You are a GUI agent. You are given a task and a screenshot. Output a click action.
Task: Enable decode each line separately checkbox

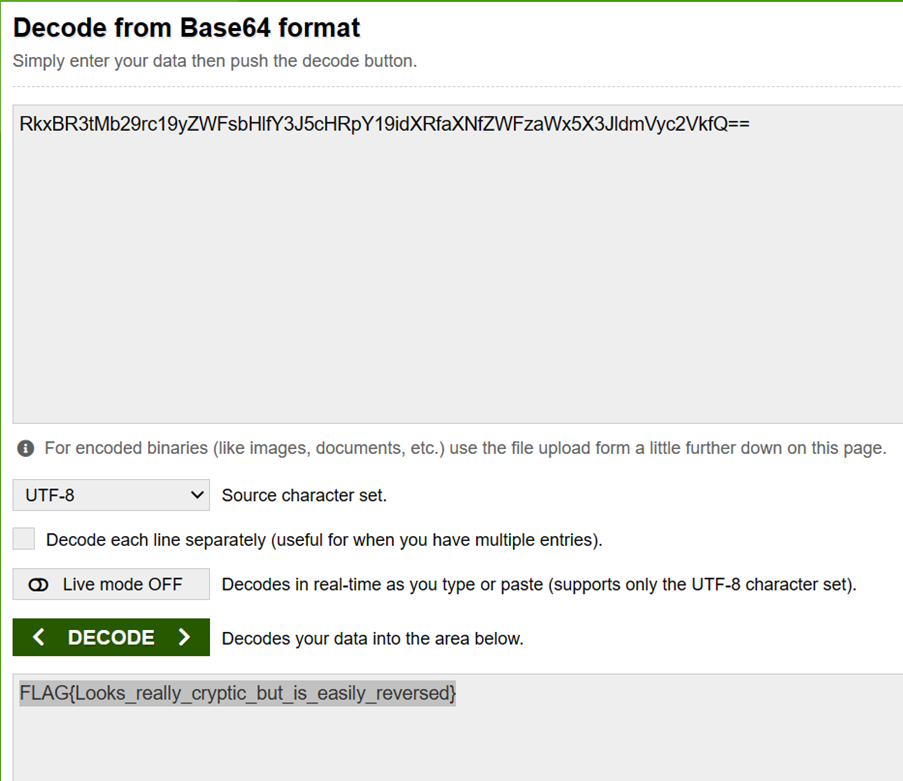coord(24,540)
